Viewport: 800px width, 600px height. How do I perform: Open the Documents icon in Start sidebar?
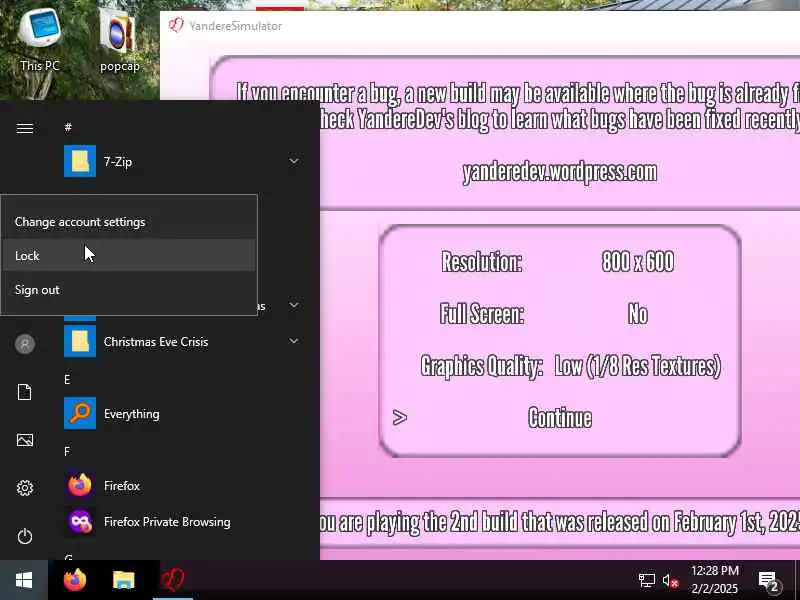[24, 392]
